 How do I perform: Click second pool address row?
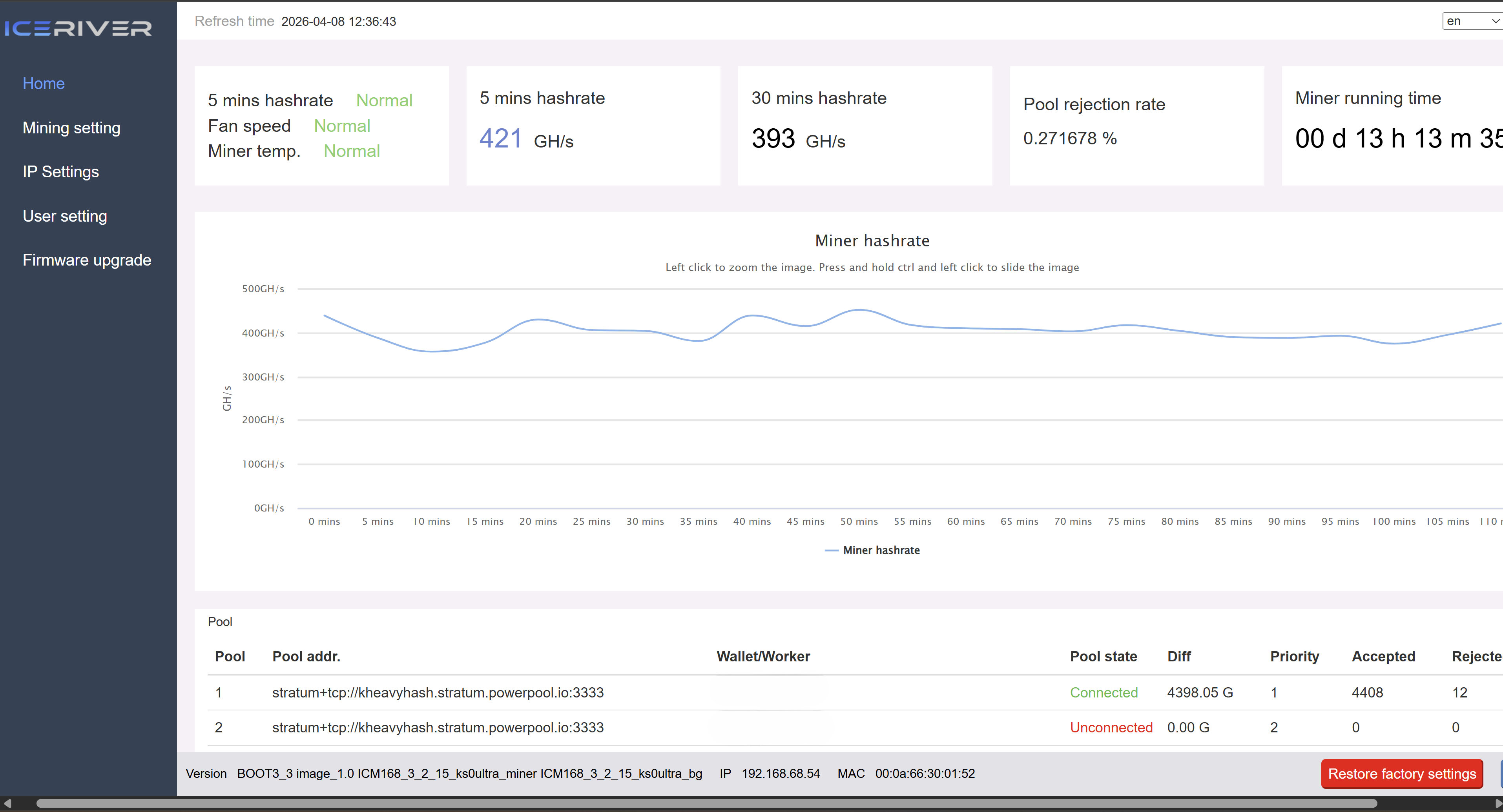[438, 727]
